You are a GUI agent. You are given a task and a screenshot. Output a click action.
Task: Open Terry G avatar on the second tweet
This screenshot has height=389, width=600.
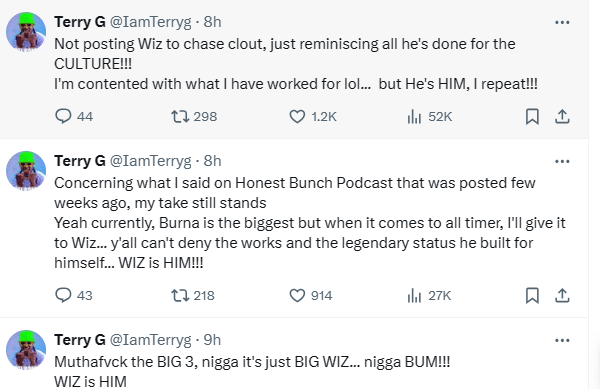pos(26,171)
